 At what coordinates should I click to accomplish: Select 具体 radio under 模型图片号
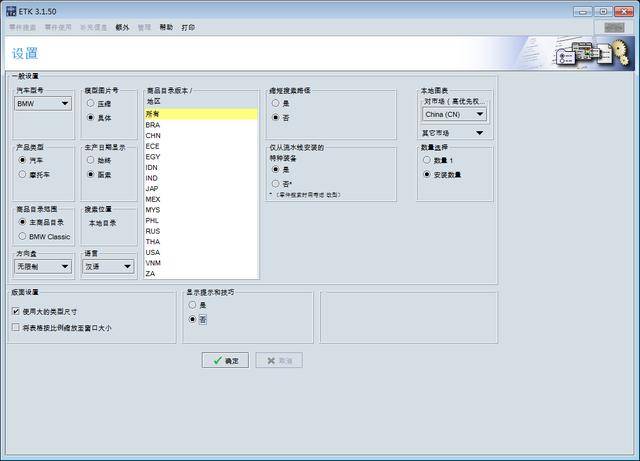click(x=91, y=118)
